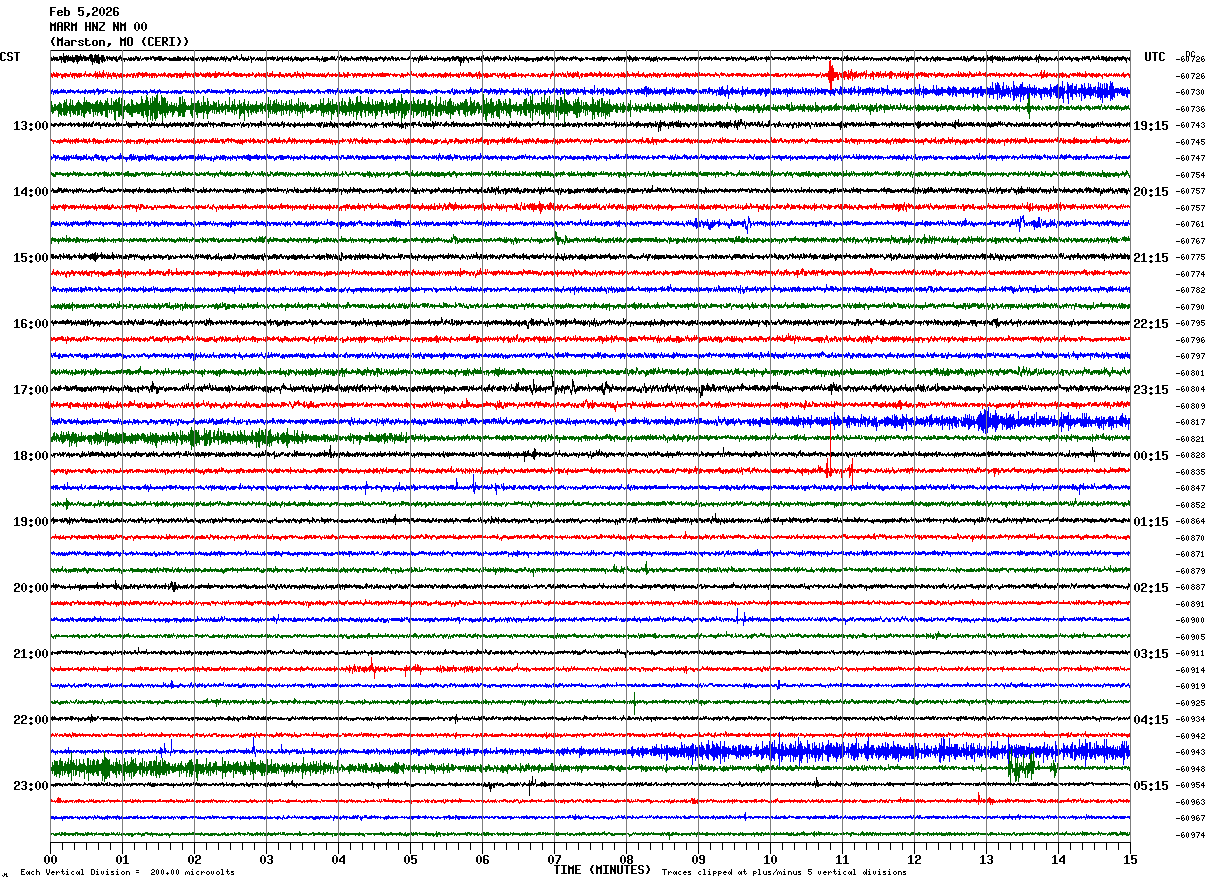The width and height of the screenshot is (1210, 886).
Task: Click the DC offset value '-60864'
Action: pos(1190,522)
